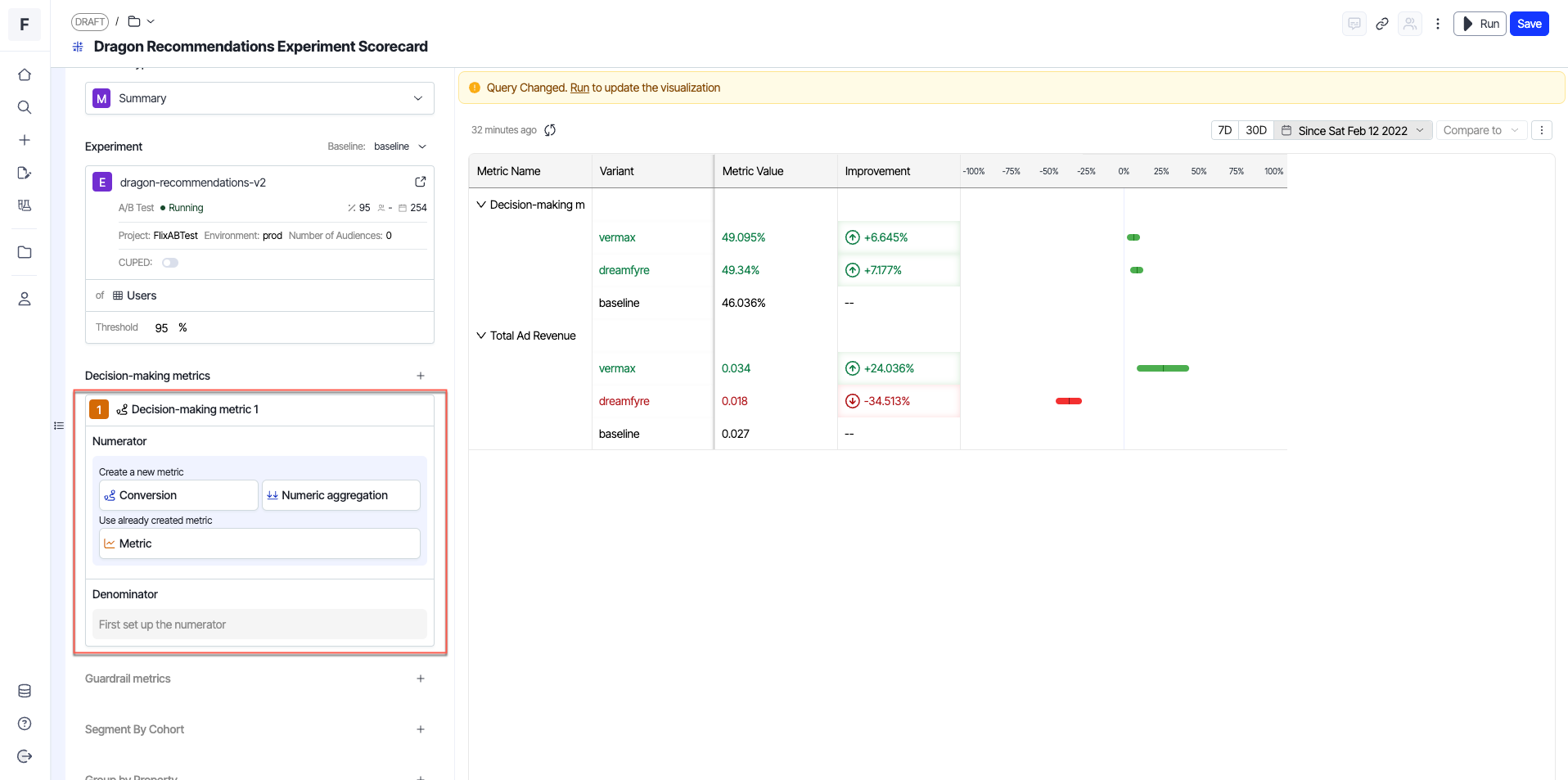The width and height of the screenshot is (1568, 780).
Task: Choose already created Metric option
Action: coord(259,543)
